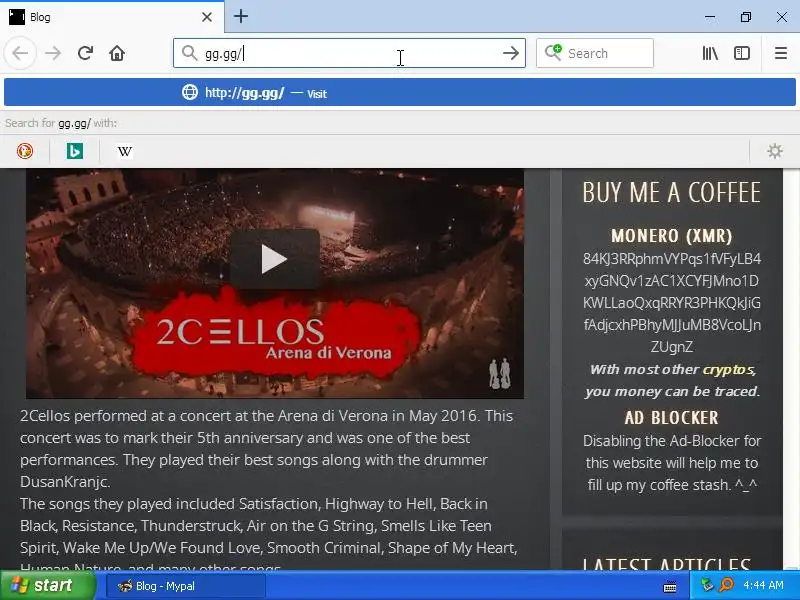Click the on-screen keyboard taskbar icon

click(670, 586)
